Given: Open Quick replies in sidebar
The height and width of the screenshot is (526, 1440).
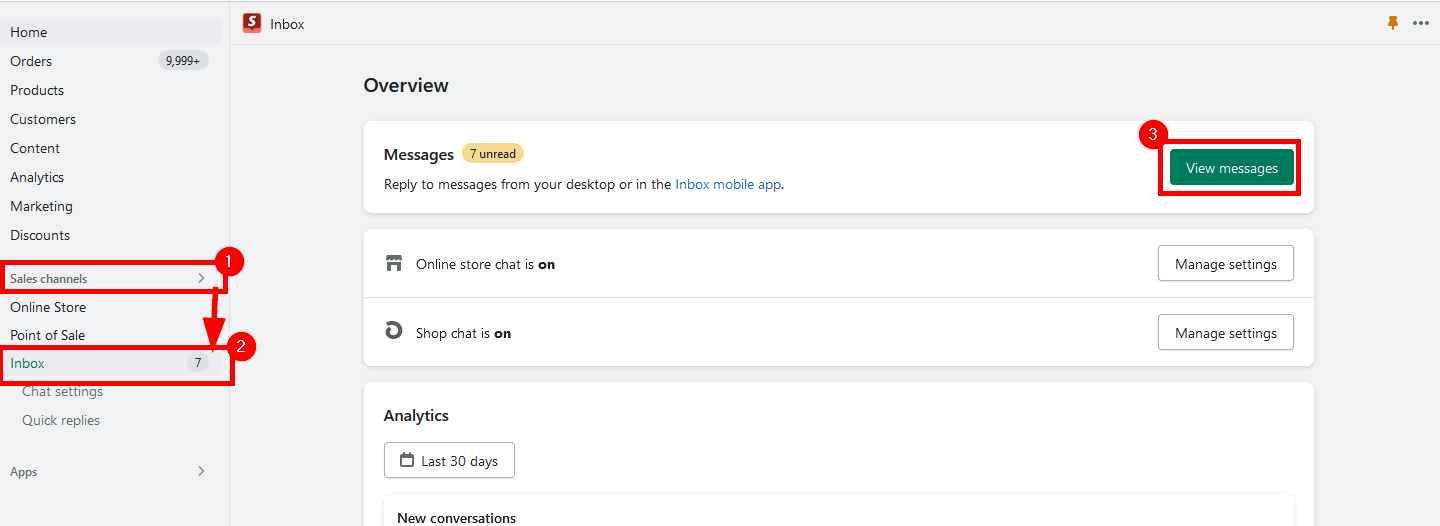Looking at the screenshot, I should click(61, 420).
